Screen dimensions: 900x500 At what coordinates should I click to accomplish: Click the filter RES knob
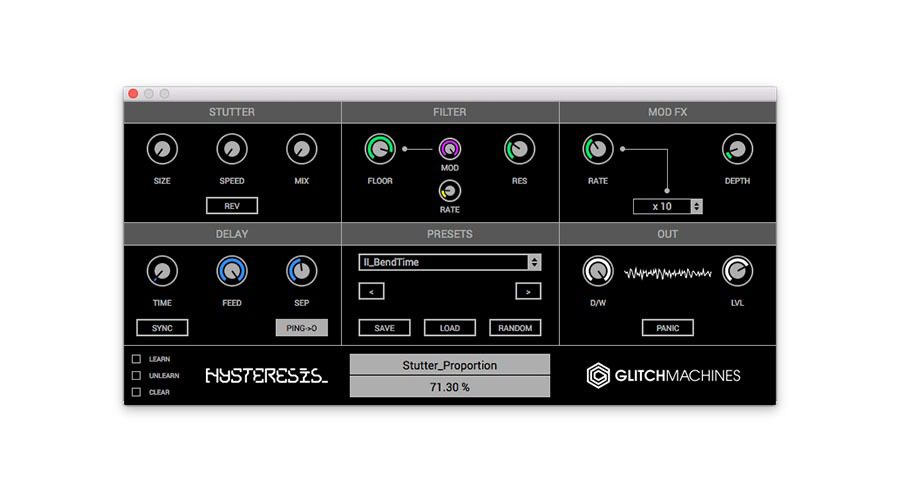click(x=519, y=149)
